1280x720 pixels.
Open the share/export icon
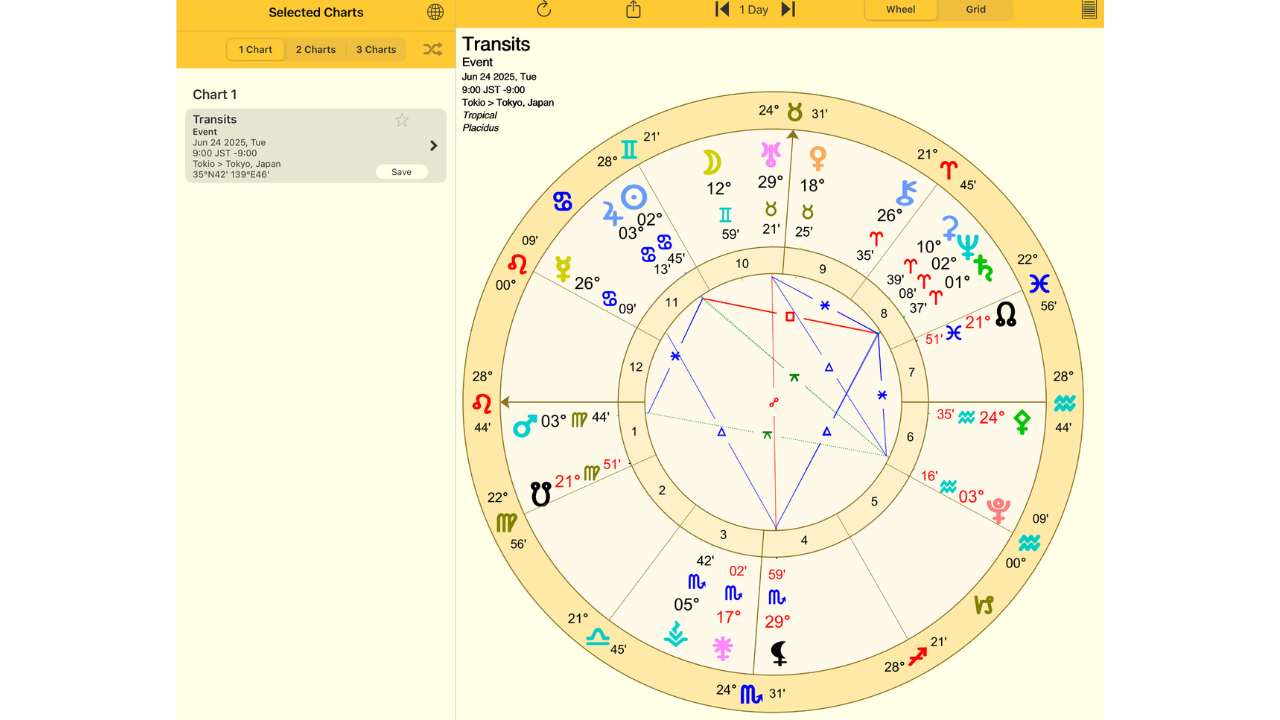coord(633,10)
